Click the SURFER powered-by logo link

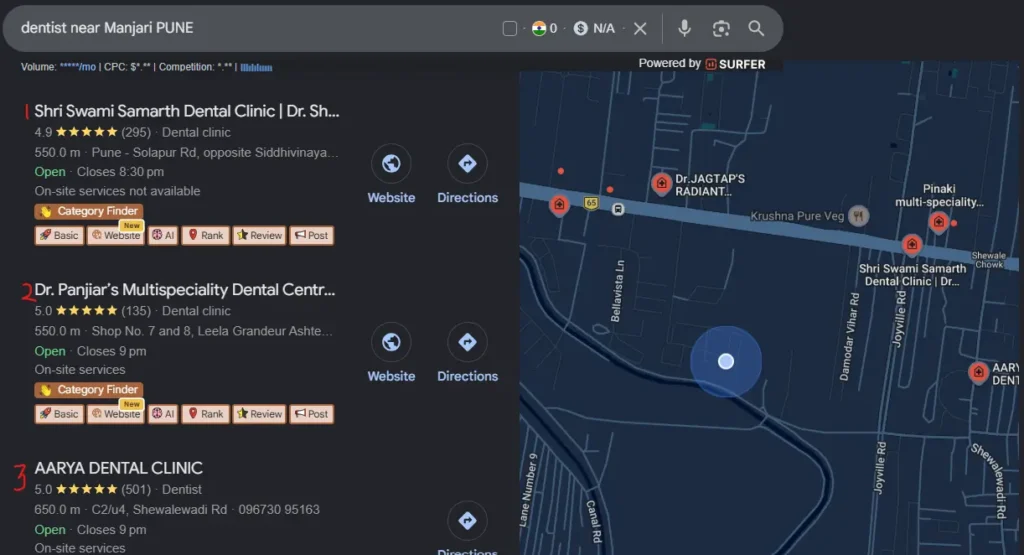point(735,64)
